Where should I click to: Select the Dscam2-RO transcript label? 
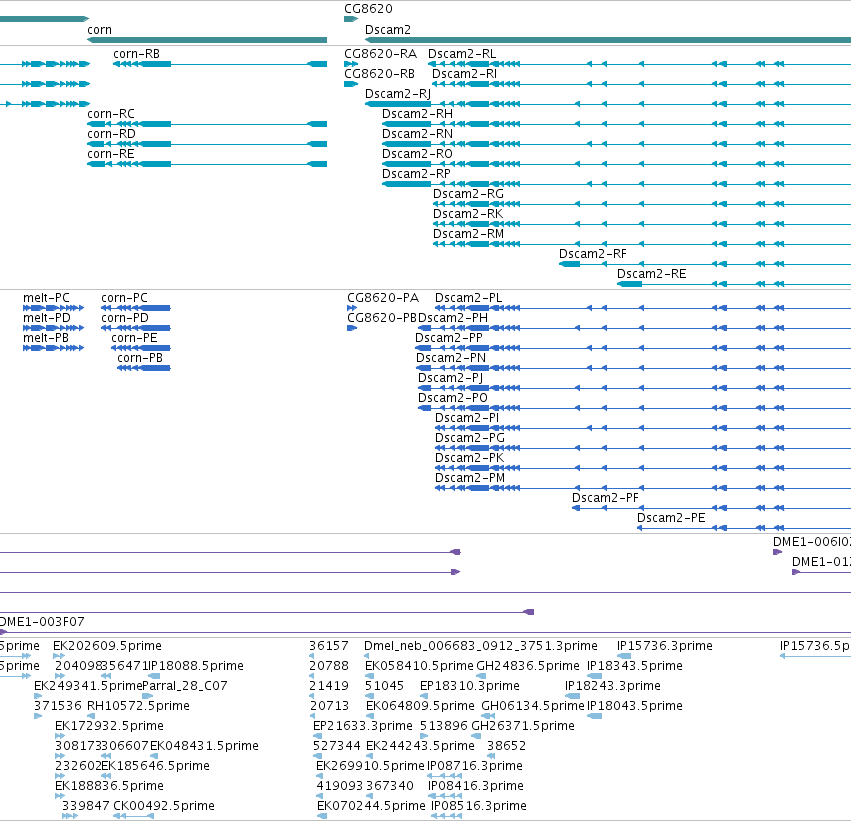pyautogui.click(x=417, y=154)
